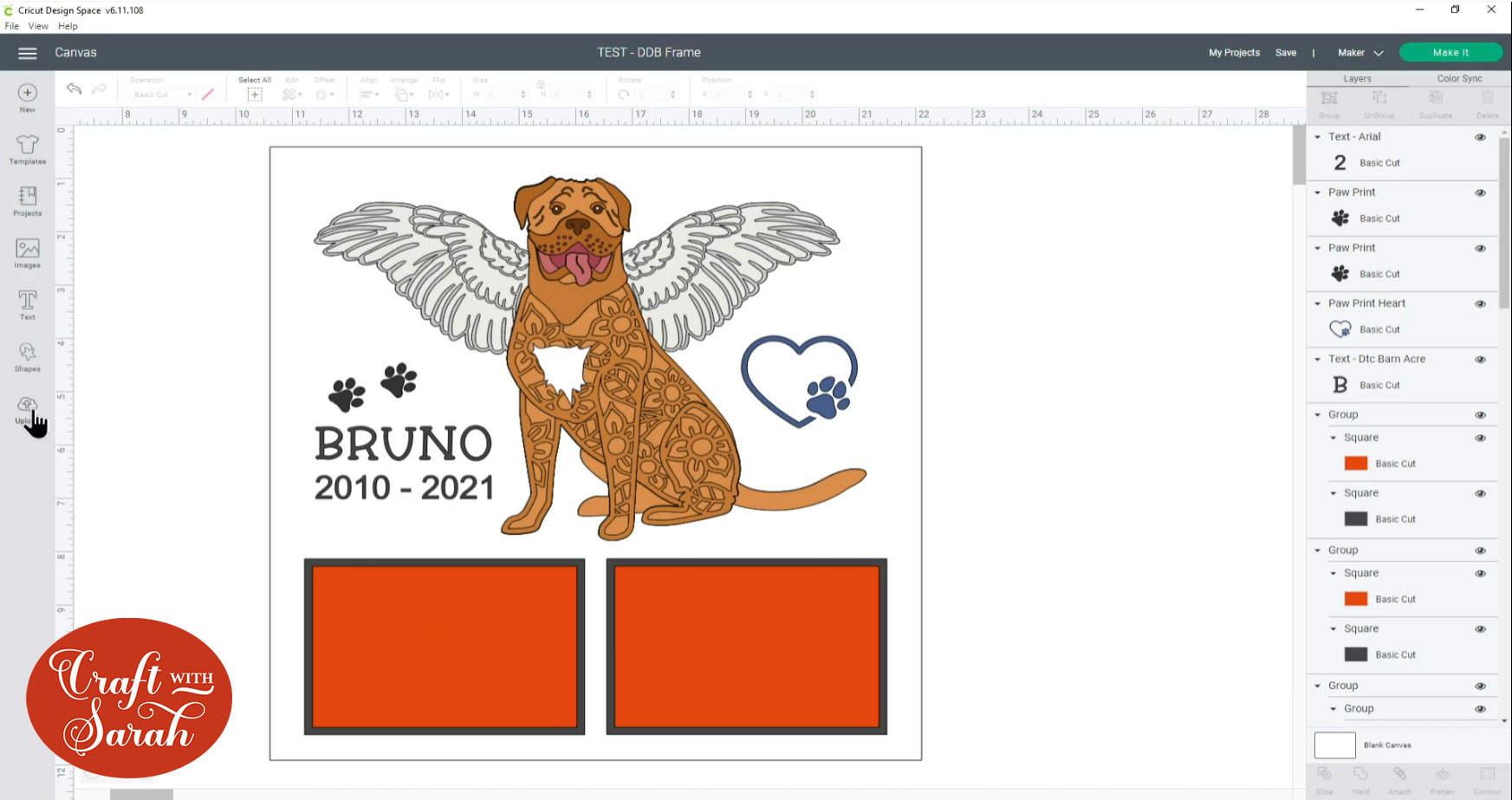Switch to the Color Sync tab
Image resolution: width=1512 pixels, height=800 pixels.
point(1459,79)
